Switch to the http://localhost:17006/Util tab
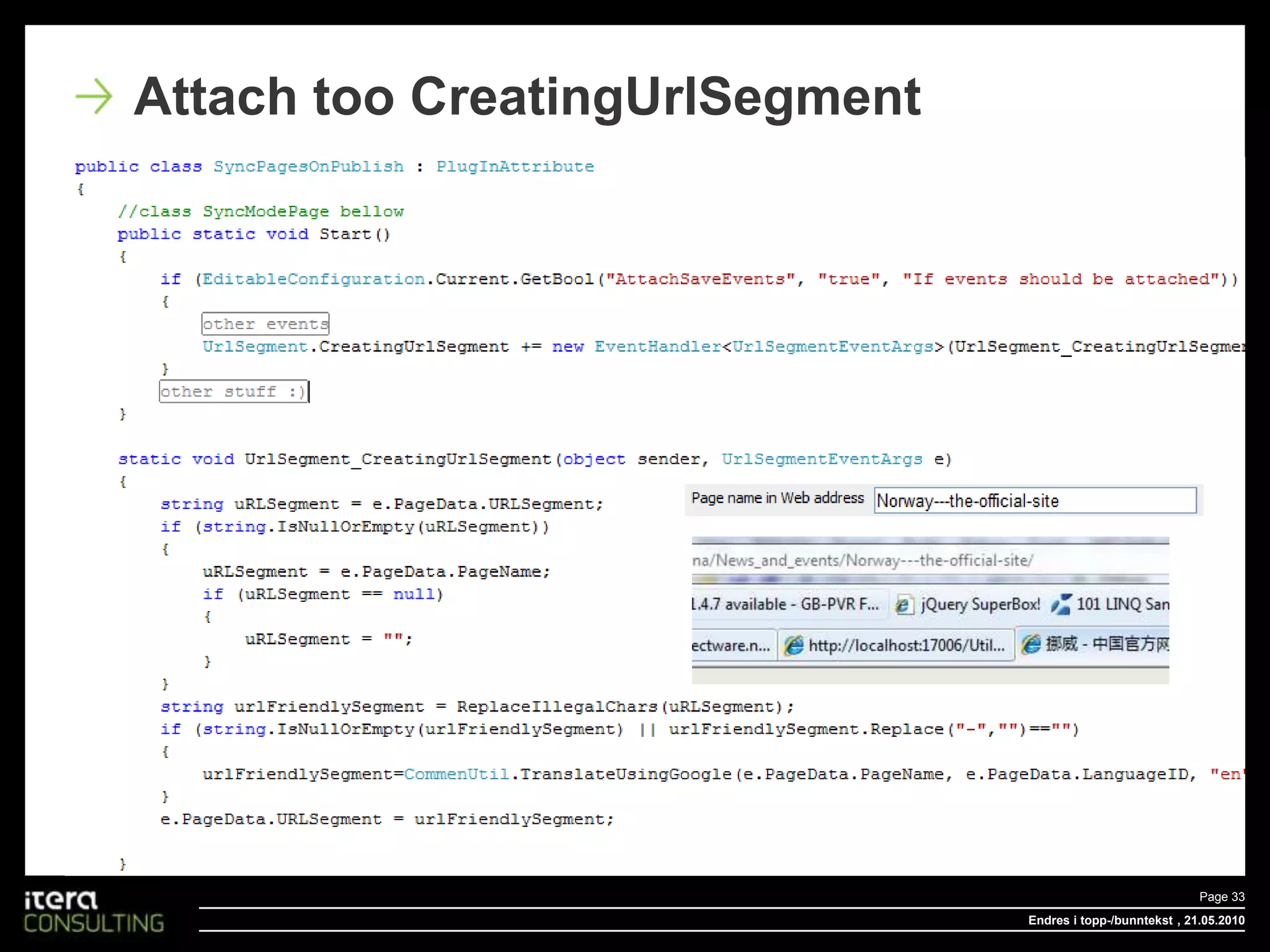 tap(905, 645)
